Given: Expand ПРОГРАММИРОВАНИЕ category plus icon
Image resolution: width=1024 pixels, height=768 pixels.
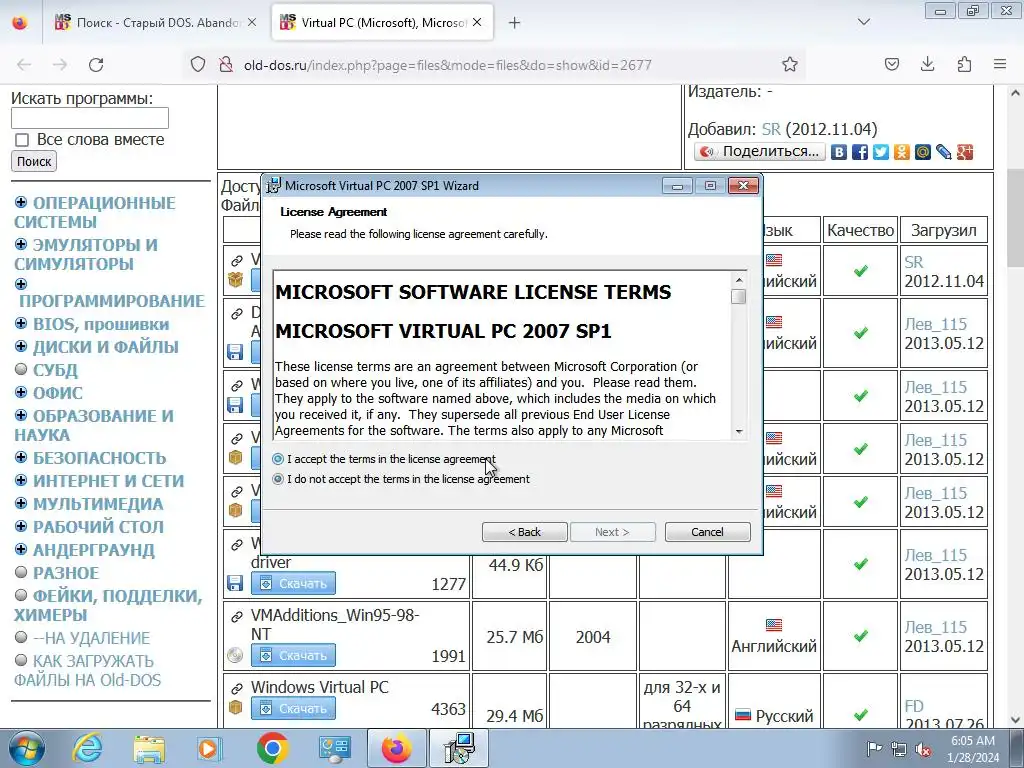Looking at the screenshot, I should point(21,284).
